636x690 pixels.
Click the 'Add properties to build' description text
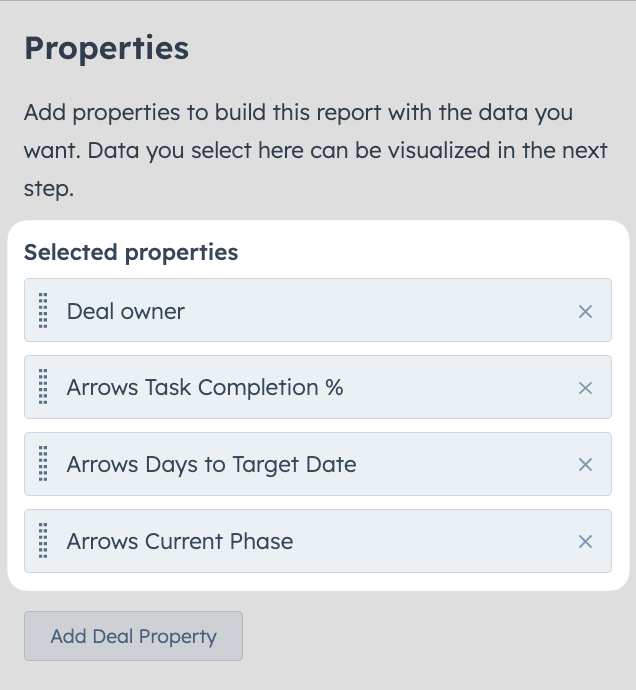coord(316,150)
